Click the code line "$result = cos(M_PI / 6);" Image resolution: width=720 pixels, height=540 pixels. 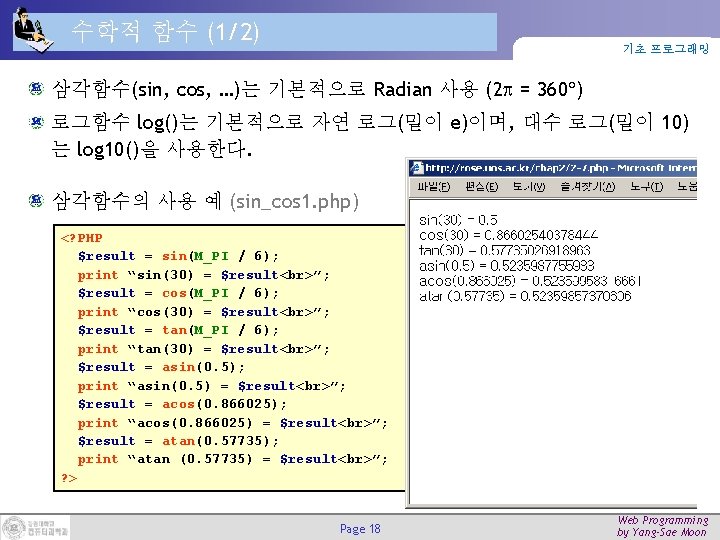tap(178, 293)
